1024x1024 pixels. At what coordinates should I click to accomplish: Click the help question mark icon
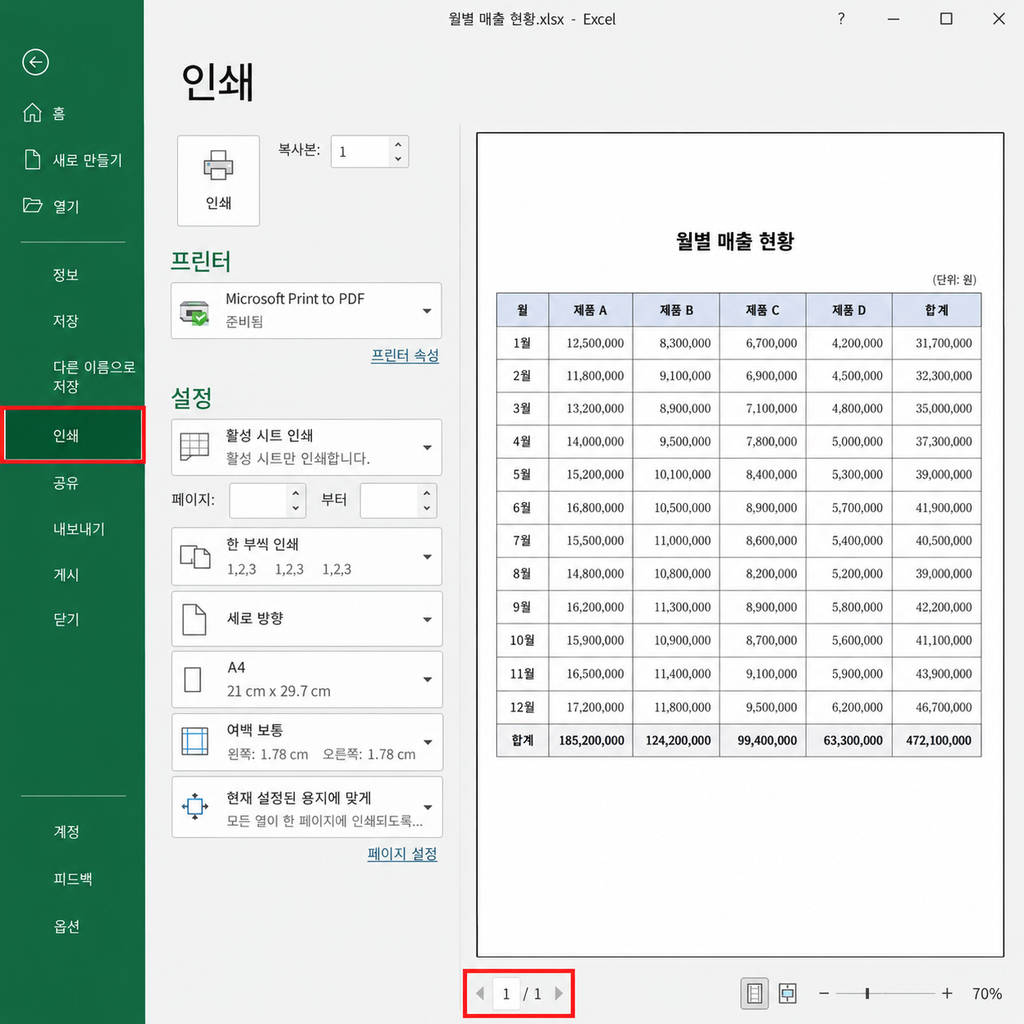click(841, 19)
